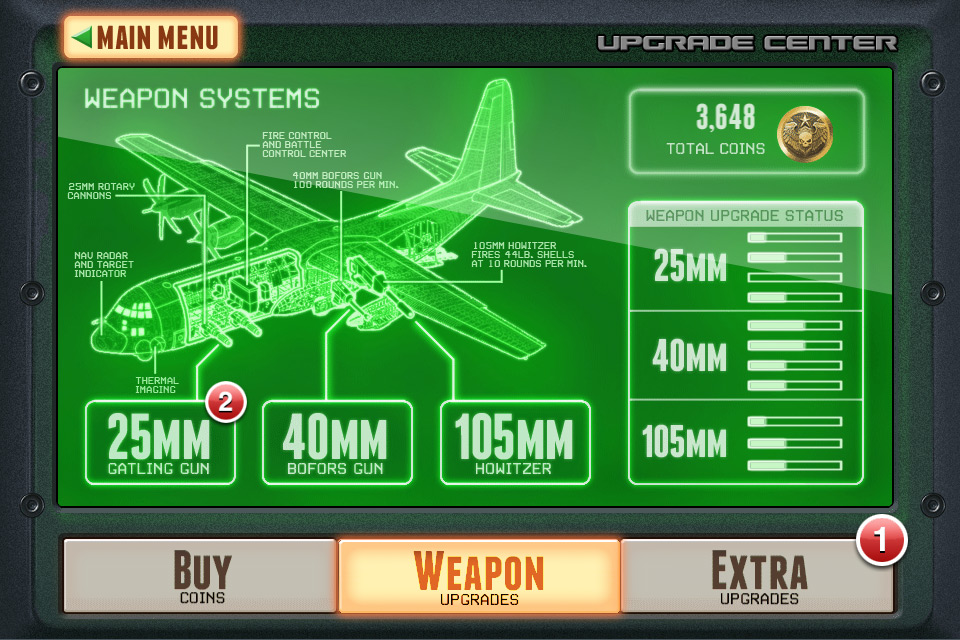960x640 pixels.
Task: Select the 25MM Gatling Gun box
Action: [x=160, y=442]
